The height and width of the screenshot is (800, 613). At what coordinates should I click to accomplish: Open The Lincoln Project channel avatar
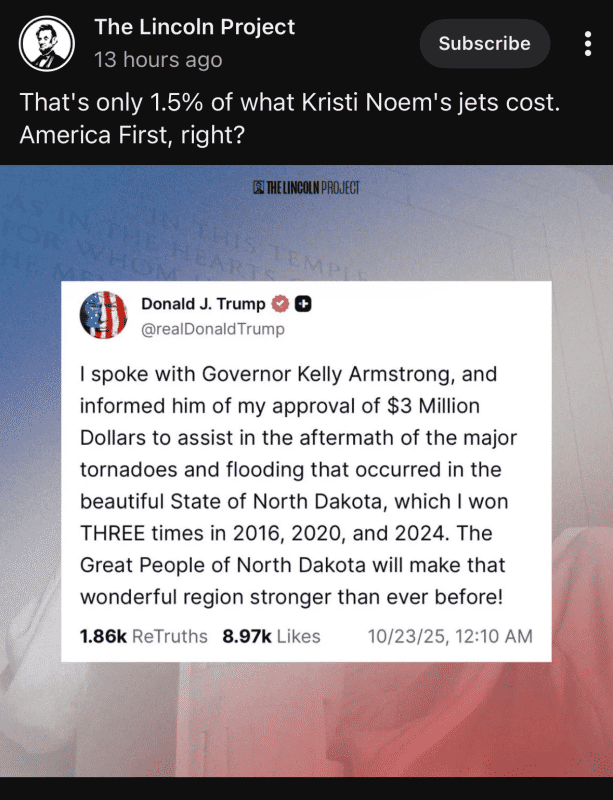[49, 44]
